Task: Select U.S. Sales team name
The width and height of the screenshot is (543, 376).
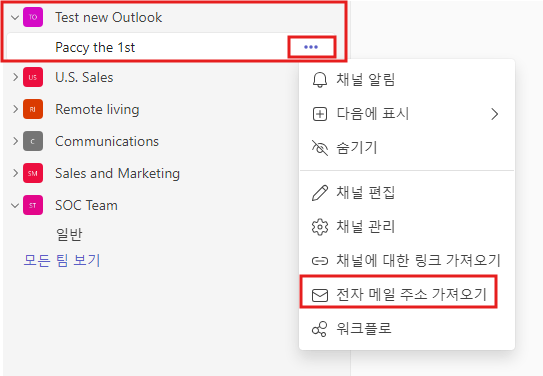Action: pos(84,77)
